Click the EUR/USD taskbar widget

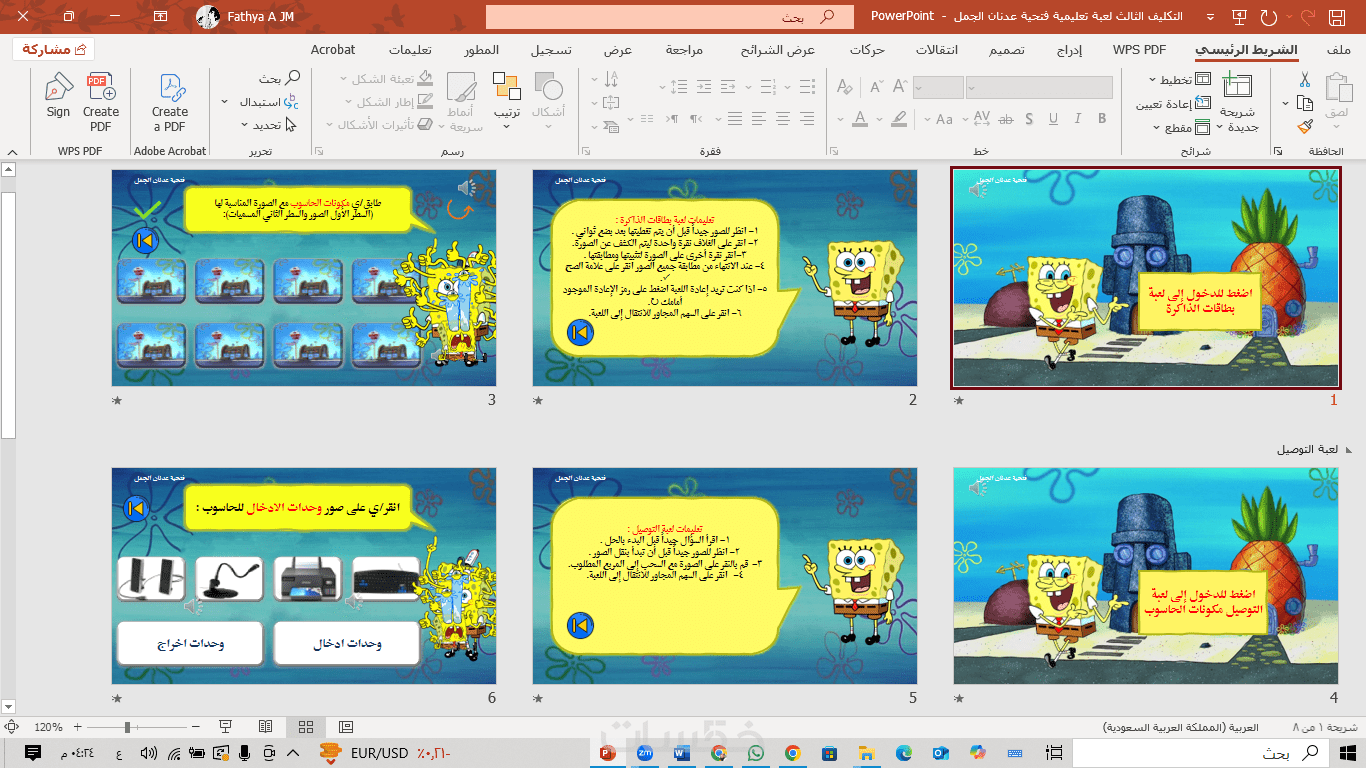coord(384,753)
